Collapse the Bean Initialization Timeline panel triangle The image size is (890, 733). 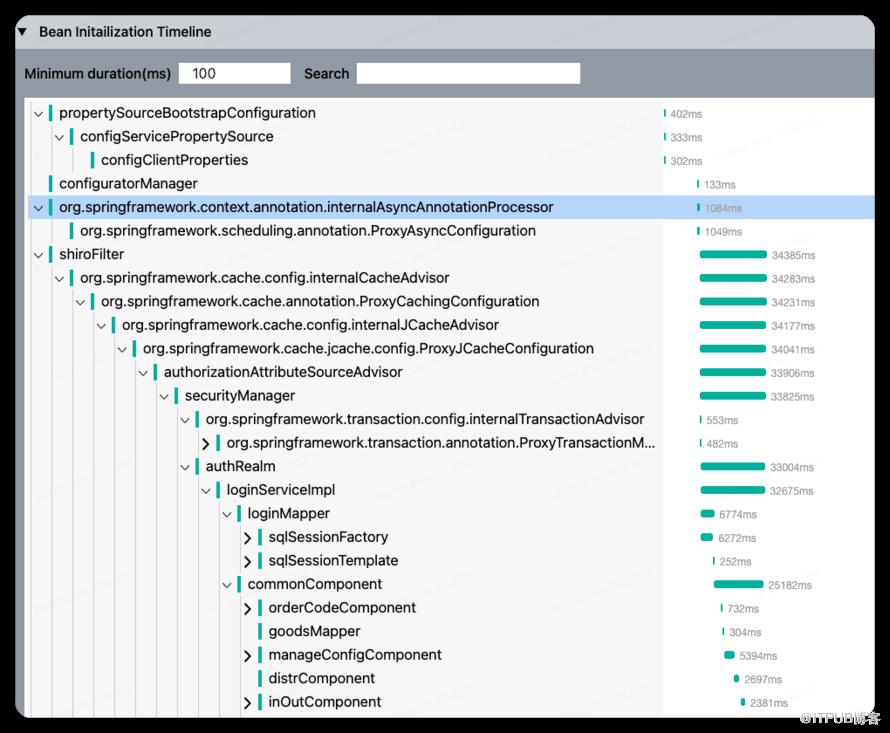(22, 32)
